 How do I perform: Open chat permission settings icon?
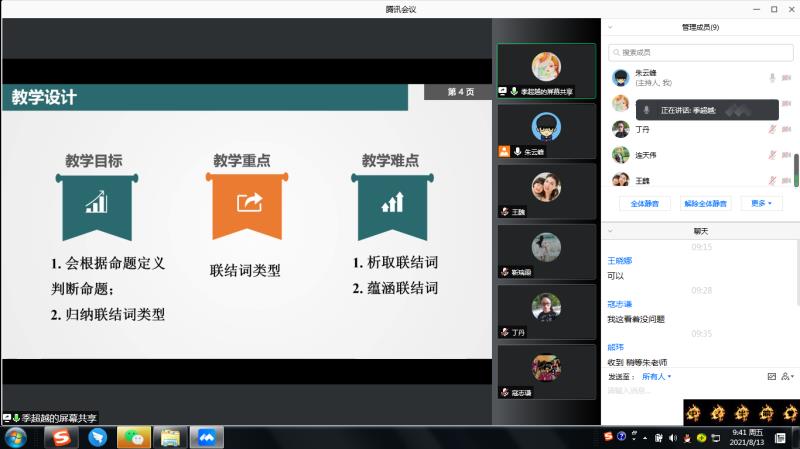[789, 377]
